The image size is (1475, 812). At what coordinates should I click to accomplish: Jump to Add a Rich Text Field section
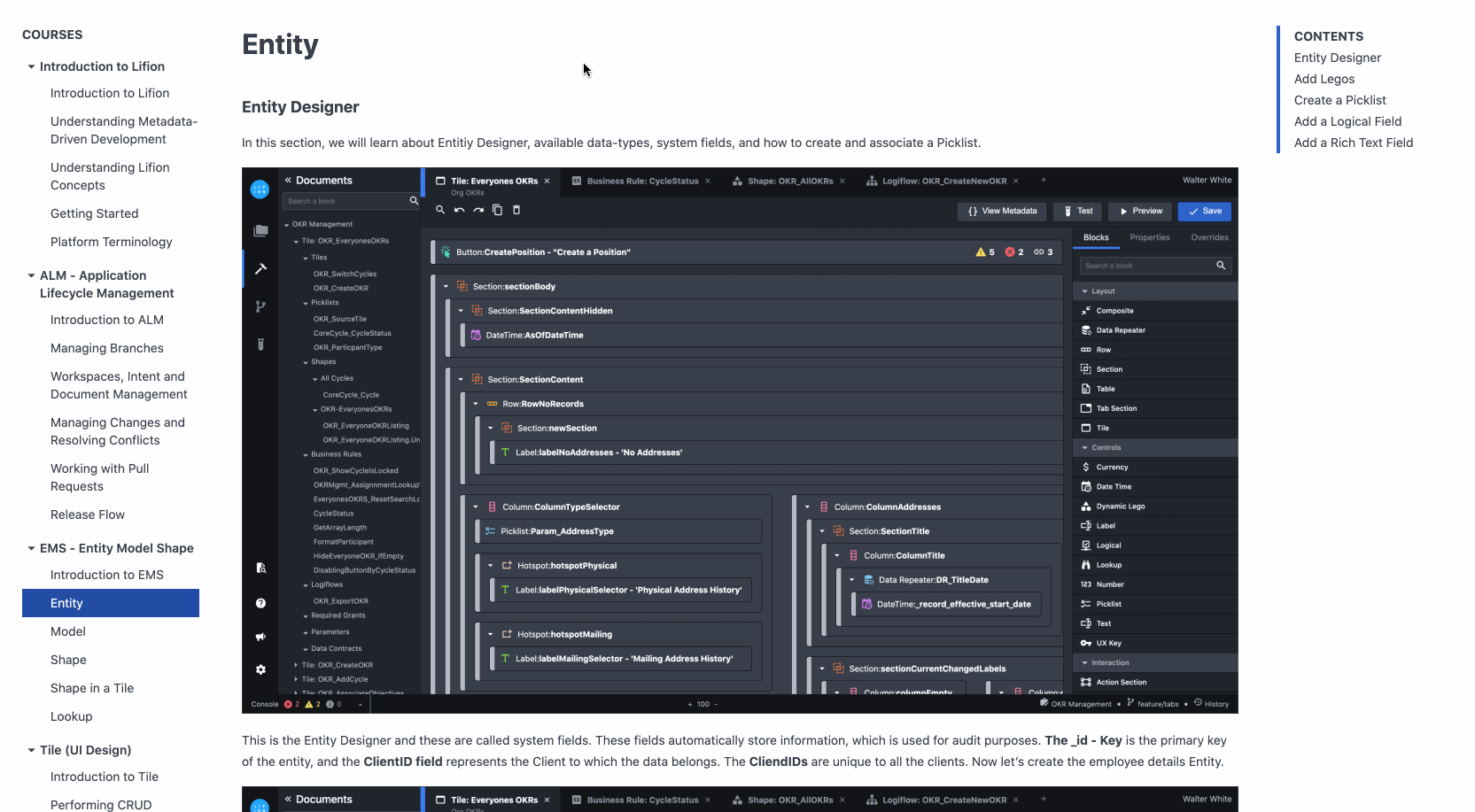pyautogui.click(x=1354, y=143)
